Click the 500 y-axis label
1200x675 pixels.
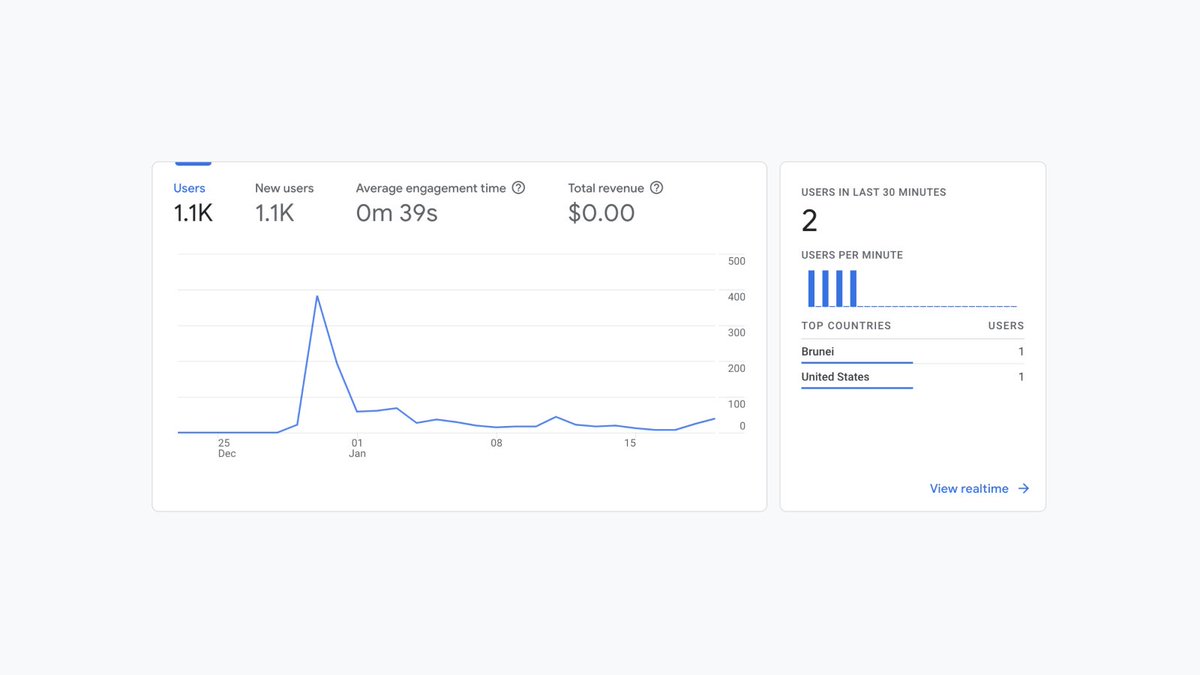point(737,262)
